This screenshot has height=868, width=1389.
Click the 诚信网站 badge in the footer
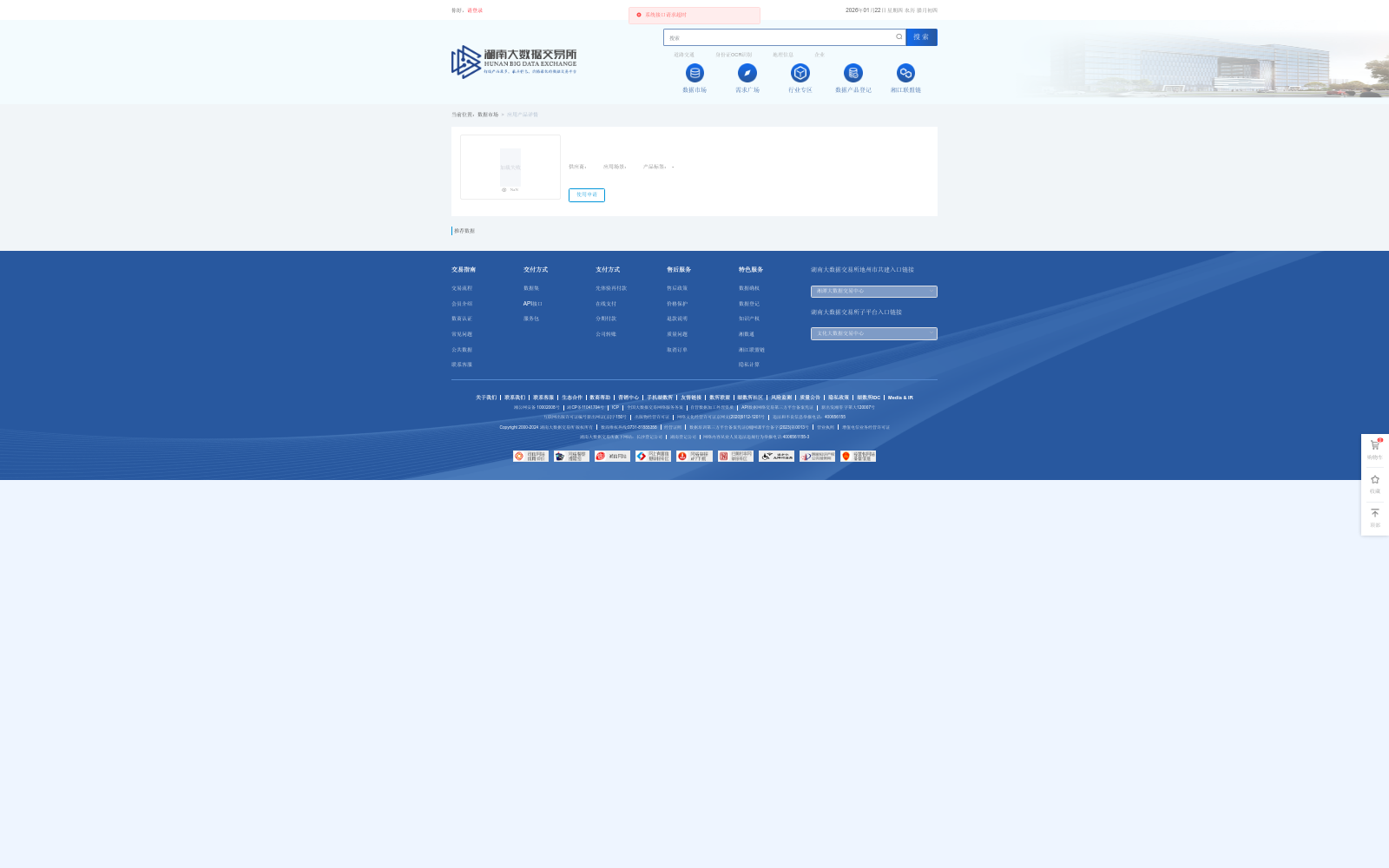click(x=612, y=456)
